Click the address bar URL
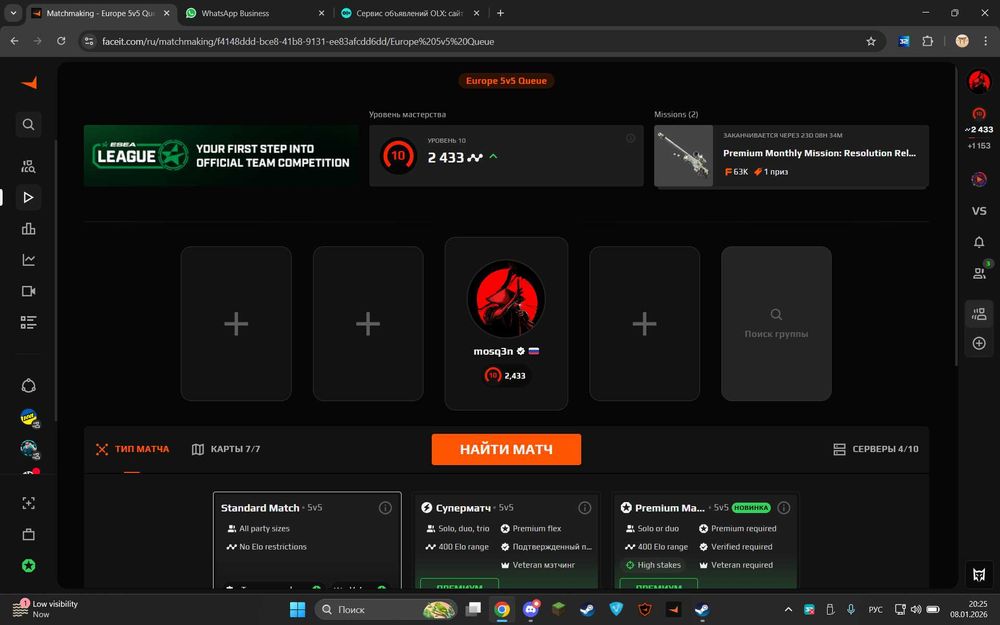The width and height of the screenshot is (1000, 625). (x=298, y=41)
